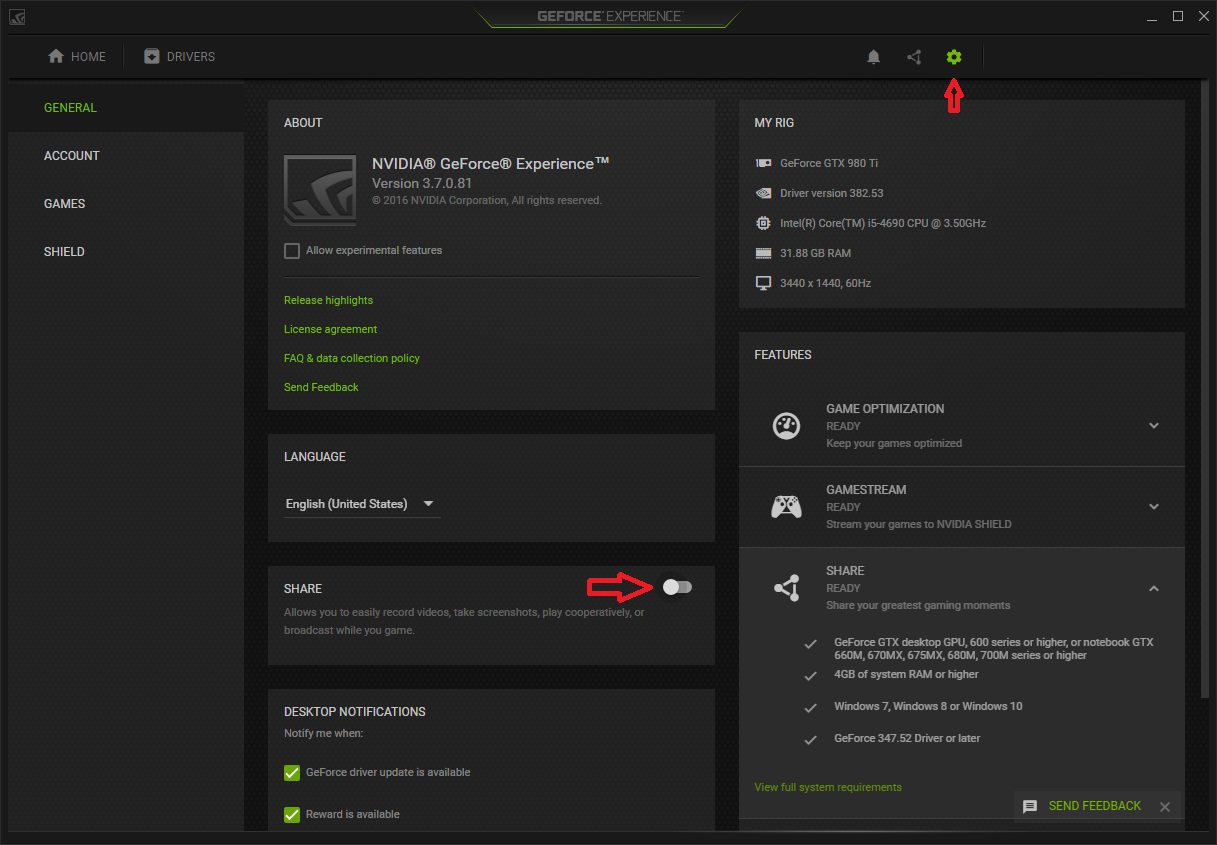This screenshot has width=1217, height=845.
Task: Select the General settings tab
Action: click(125, 108)
